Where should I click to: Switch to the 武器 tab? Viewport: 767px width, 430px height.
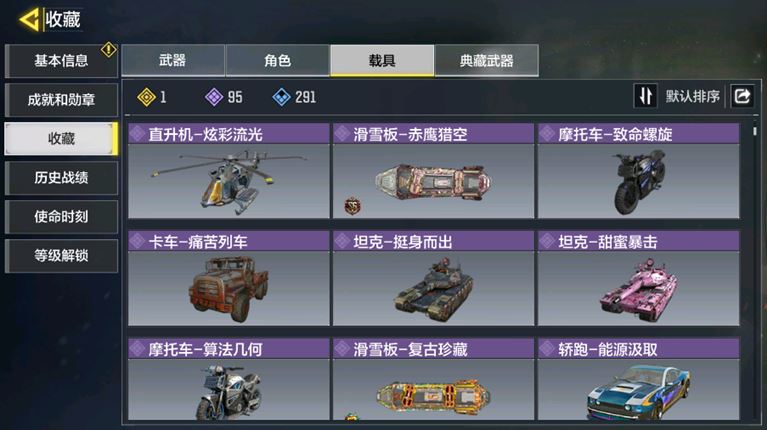click(x=173, y=60)
